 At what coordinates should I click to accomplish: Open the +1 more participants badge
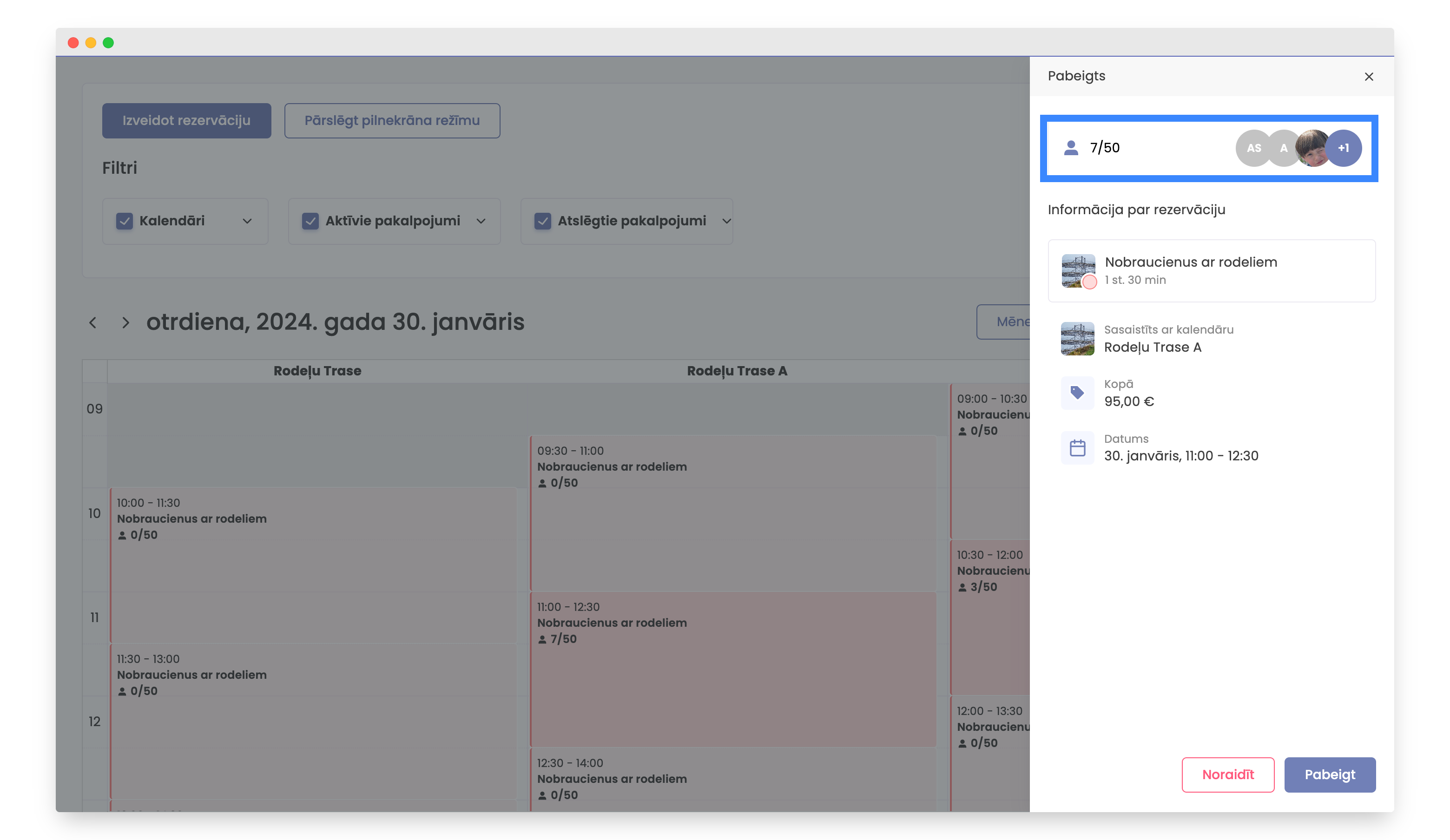(1344, 148)
